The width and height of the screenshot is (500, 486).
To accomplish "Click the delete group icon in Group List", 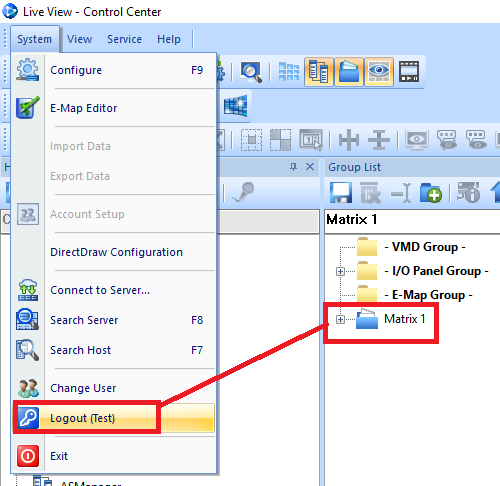I will [370, 192].
